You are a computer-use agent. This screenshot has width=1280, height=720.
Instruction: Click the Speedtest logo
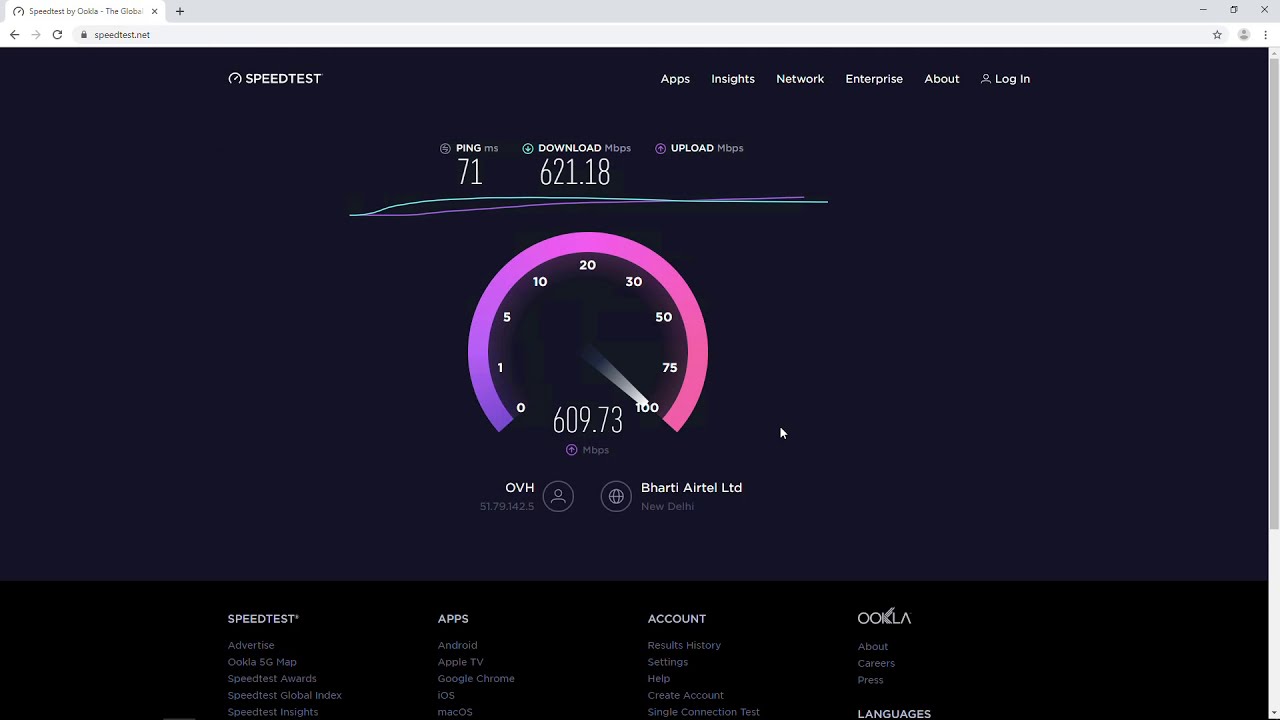tap(275, 78)
